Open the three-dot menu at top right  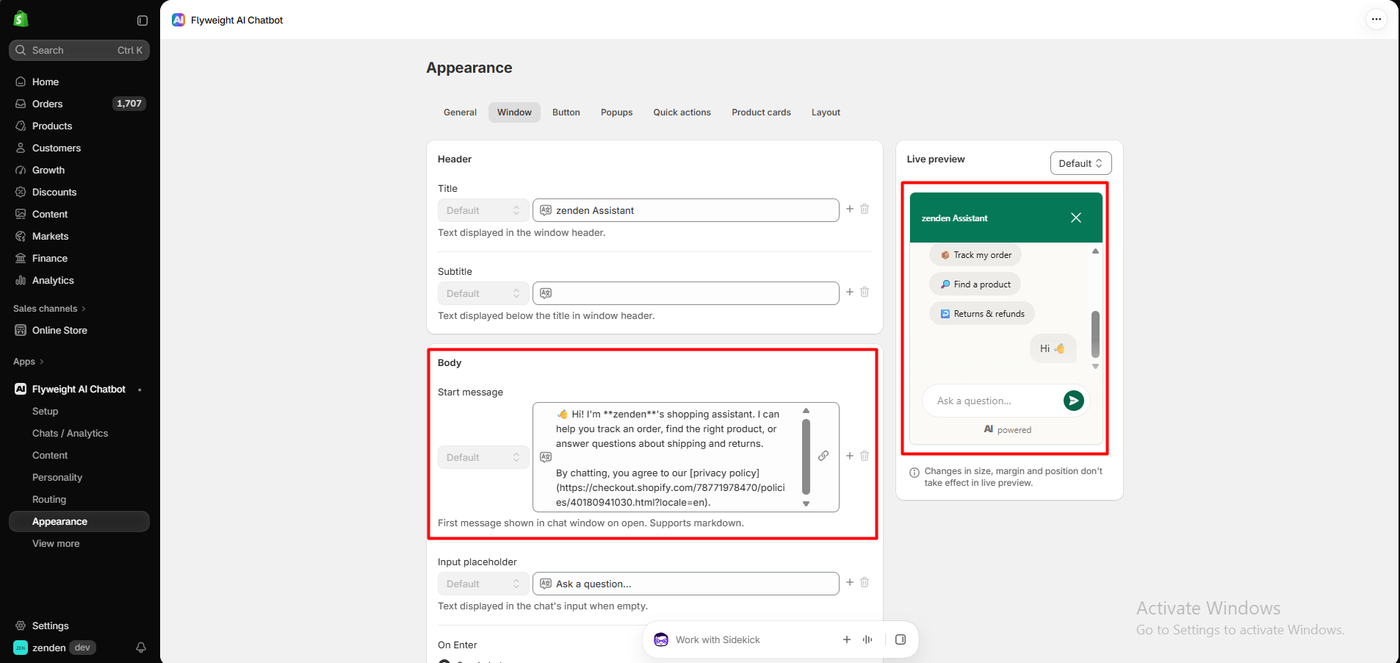click(x=1375, y=19)
